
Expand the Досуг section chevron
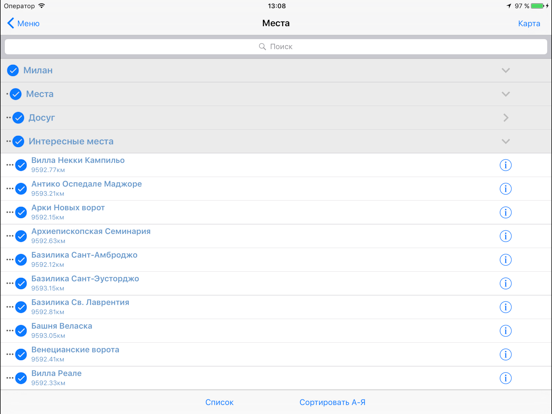[506, 118]
